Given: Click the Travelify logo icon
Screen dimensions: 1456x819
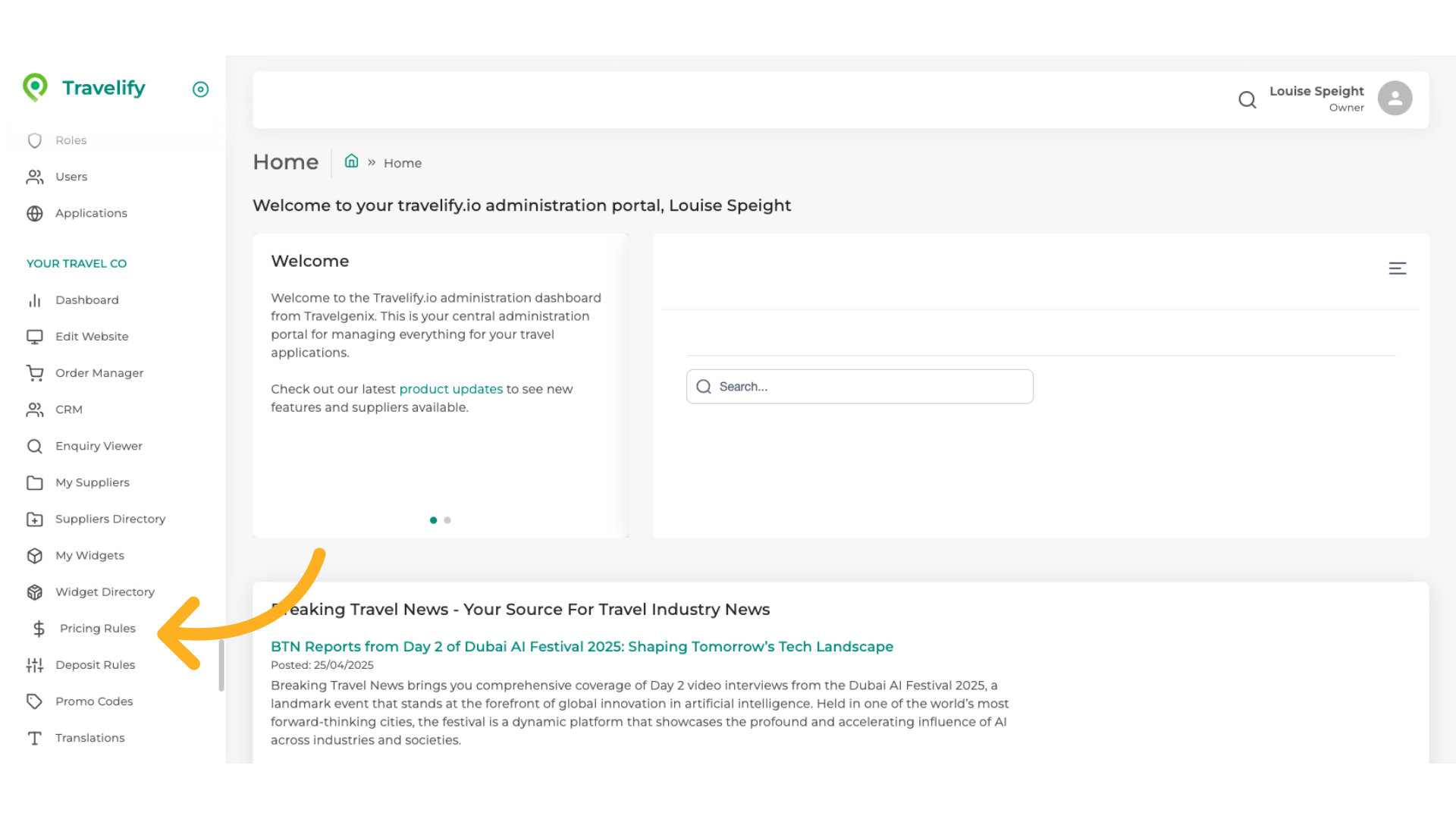Looking at the screenshot, I should tap(35, 87).
